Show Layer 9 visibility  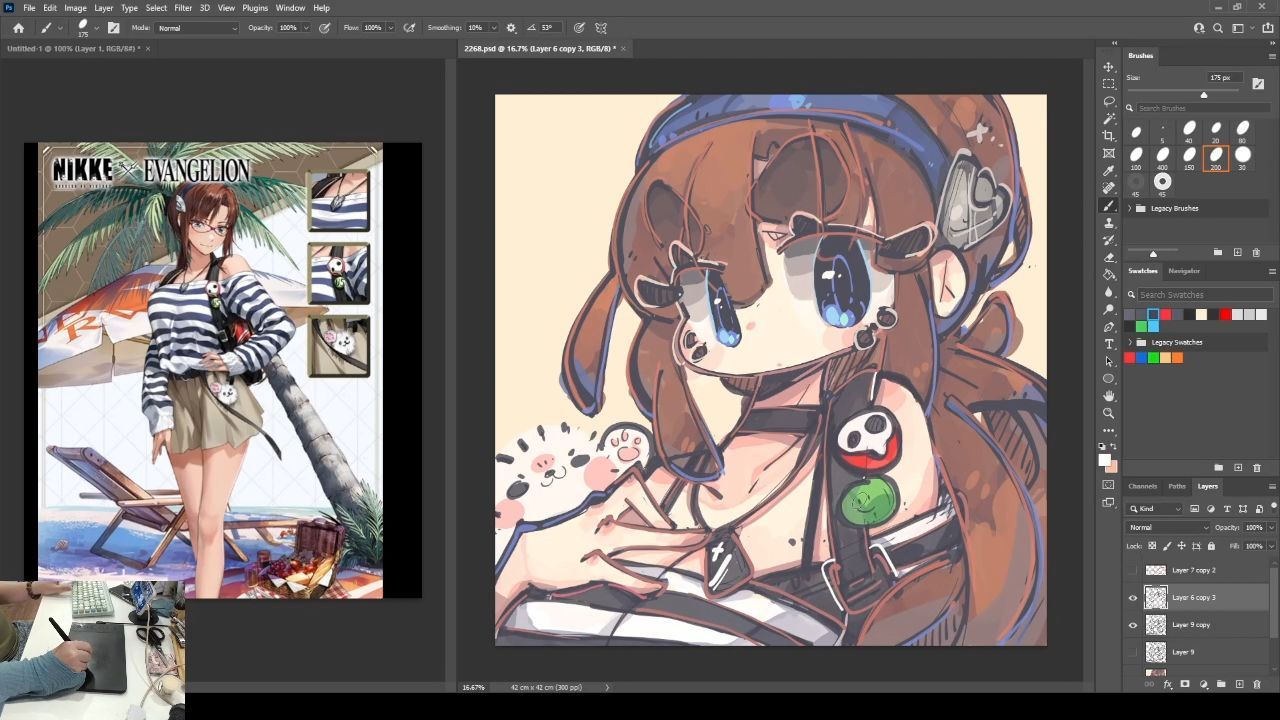(x=1133, y=652)
